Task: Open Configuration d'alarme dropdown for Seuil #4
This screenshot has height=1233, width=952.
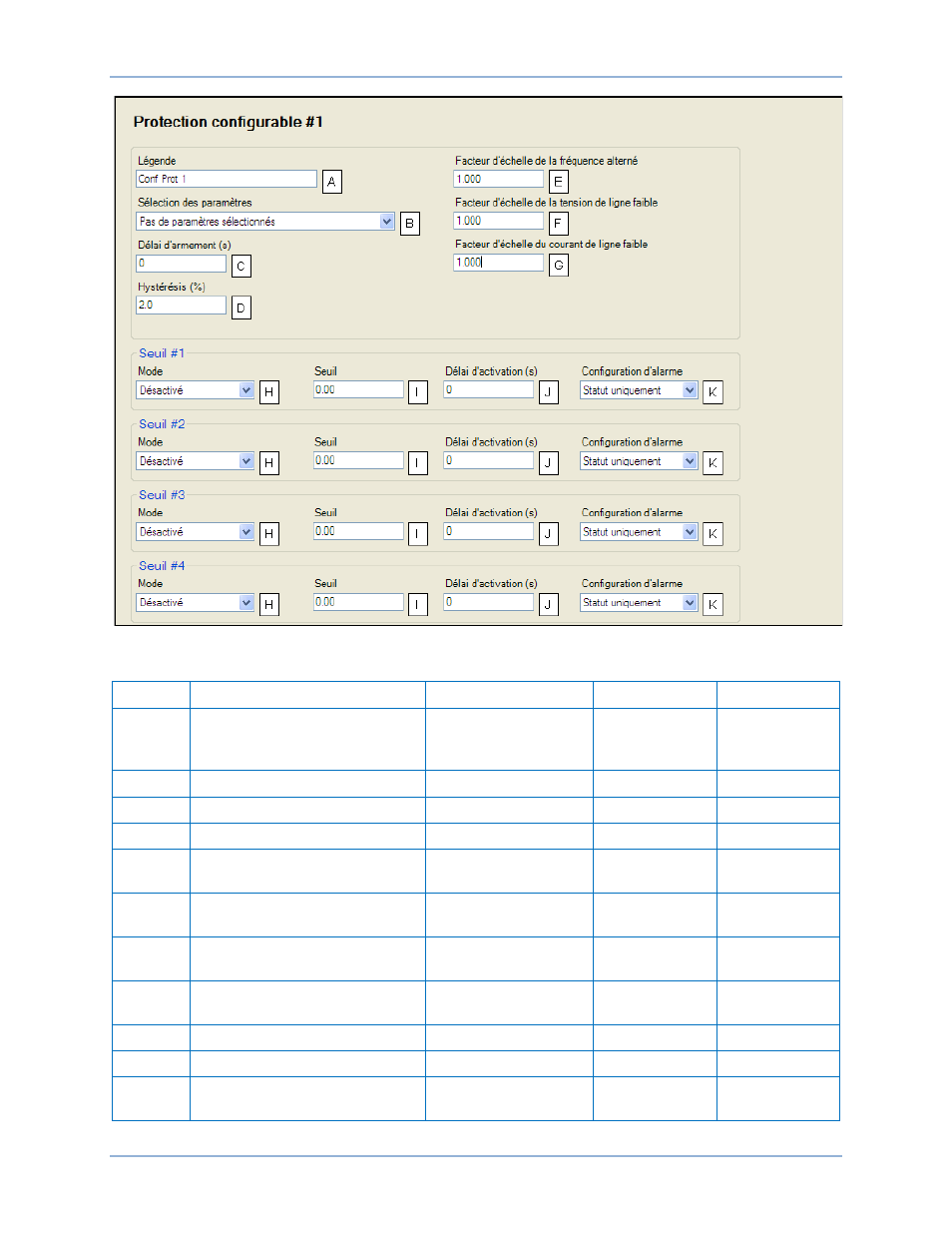Action: click(x=639, y=603)
